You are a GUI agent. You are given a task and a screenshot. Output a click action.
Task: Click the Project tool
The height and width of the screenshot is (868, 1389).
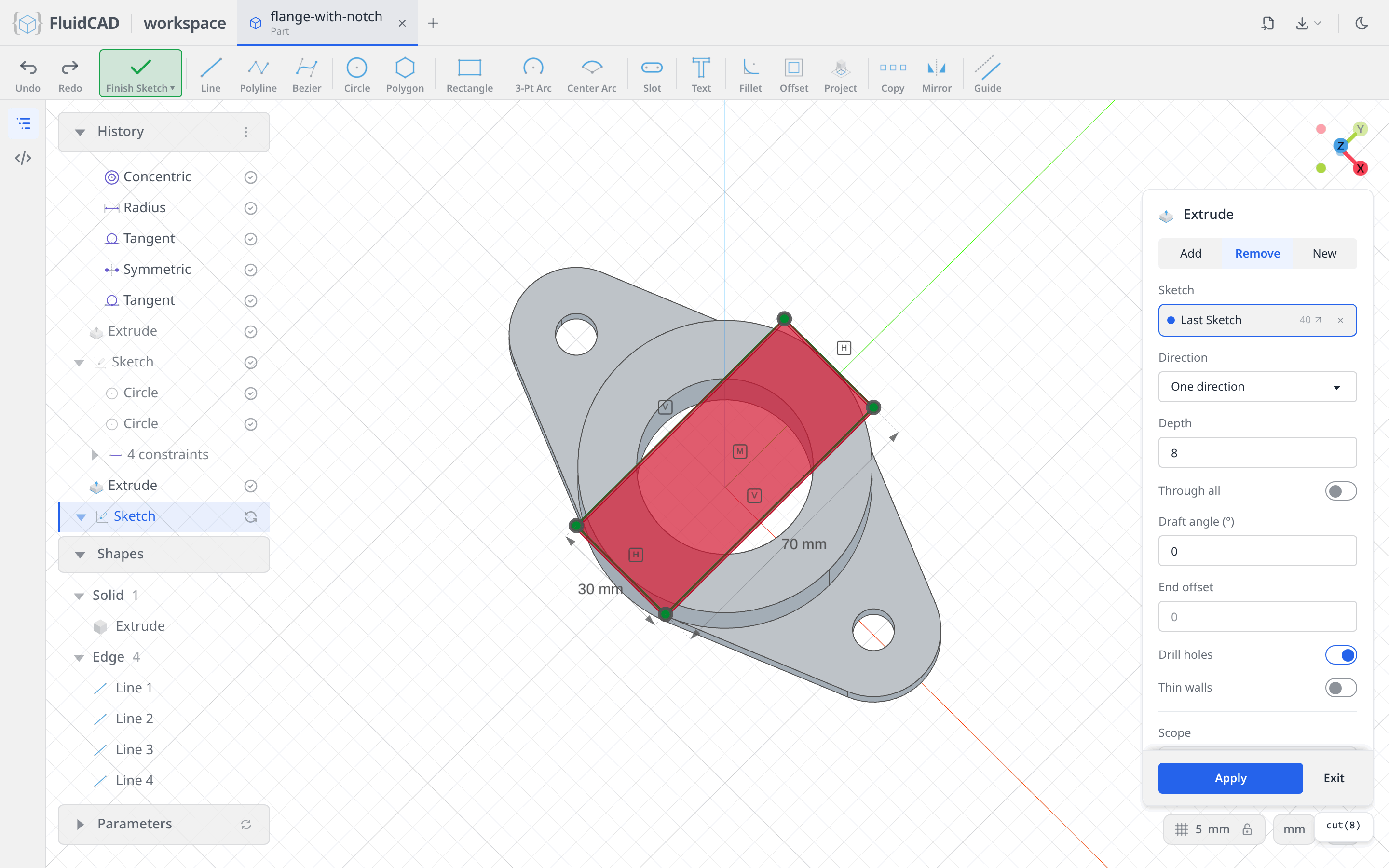[x=840, y=74]
